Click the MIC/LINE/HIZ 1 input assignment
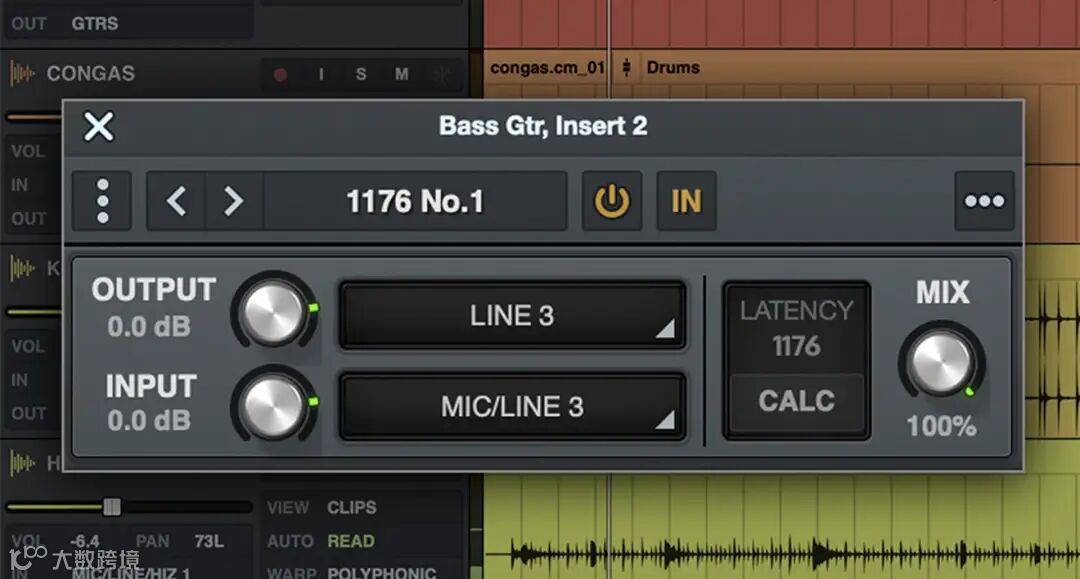1080x579 pixels. (131, 573)
